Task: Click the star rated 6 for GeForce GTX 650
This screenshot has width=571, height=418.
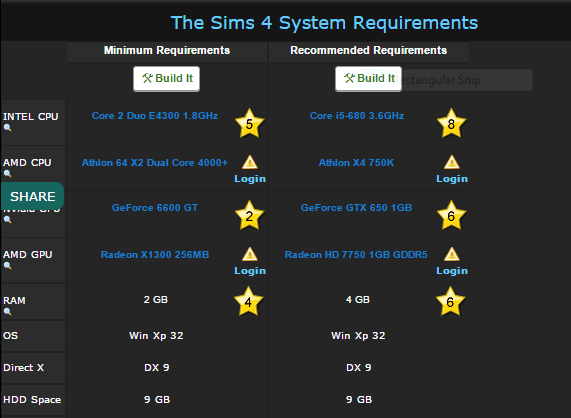Action: (452, 216)
